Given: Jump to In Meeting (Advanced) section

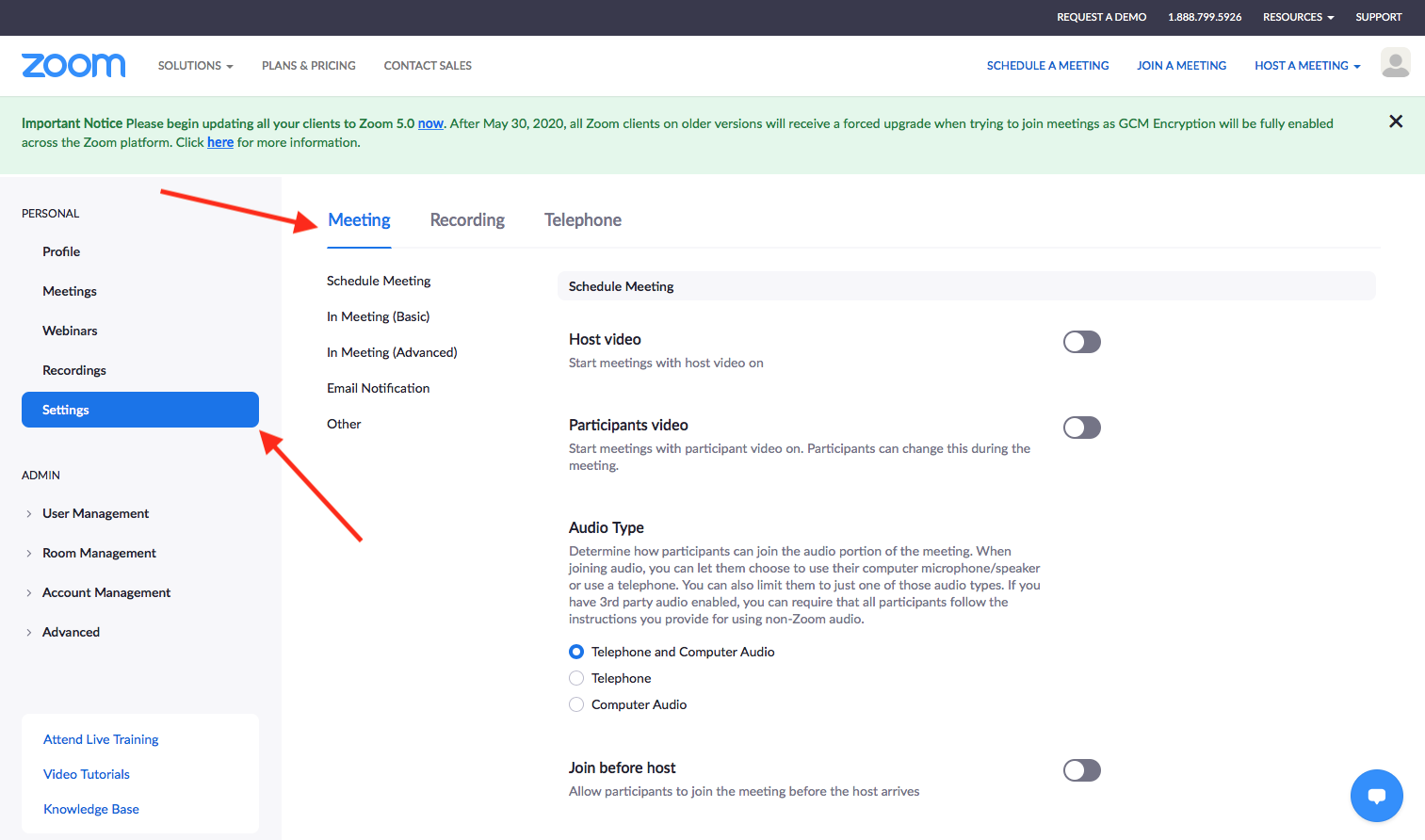Looking at the screenshot, I should 392,352.
